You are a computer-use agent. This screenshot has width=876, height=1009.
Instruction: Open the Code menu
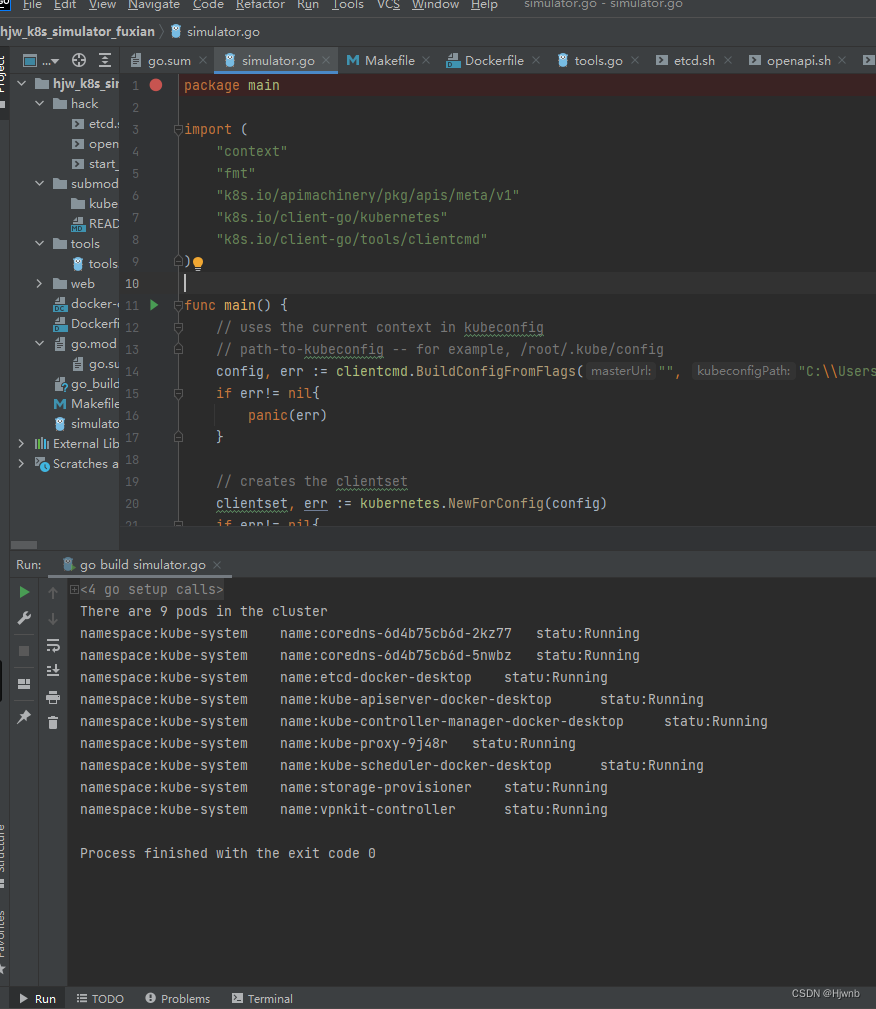208,5
